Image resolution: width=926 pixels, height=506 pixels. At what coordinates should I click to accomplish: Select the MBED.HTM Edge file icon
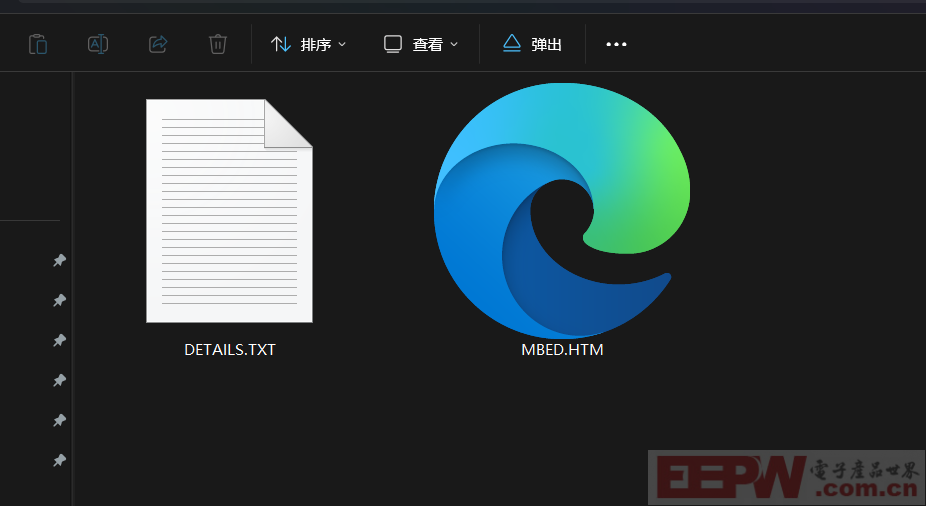click(x=562, y=211)
